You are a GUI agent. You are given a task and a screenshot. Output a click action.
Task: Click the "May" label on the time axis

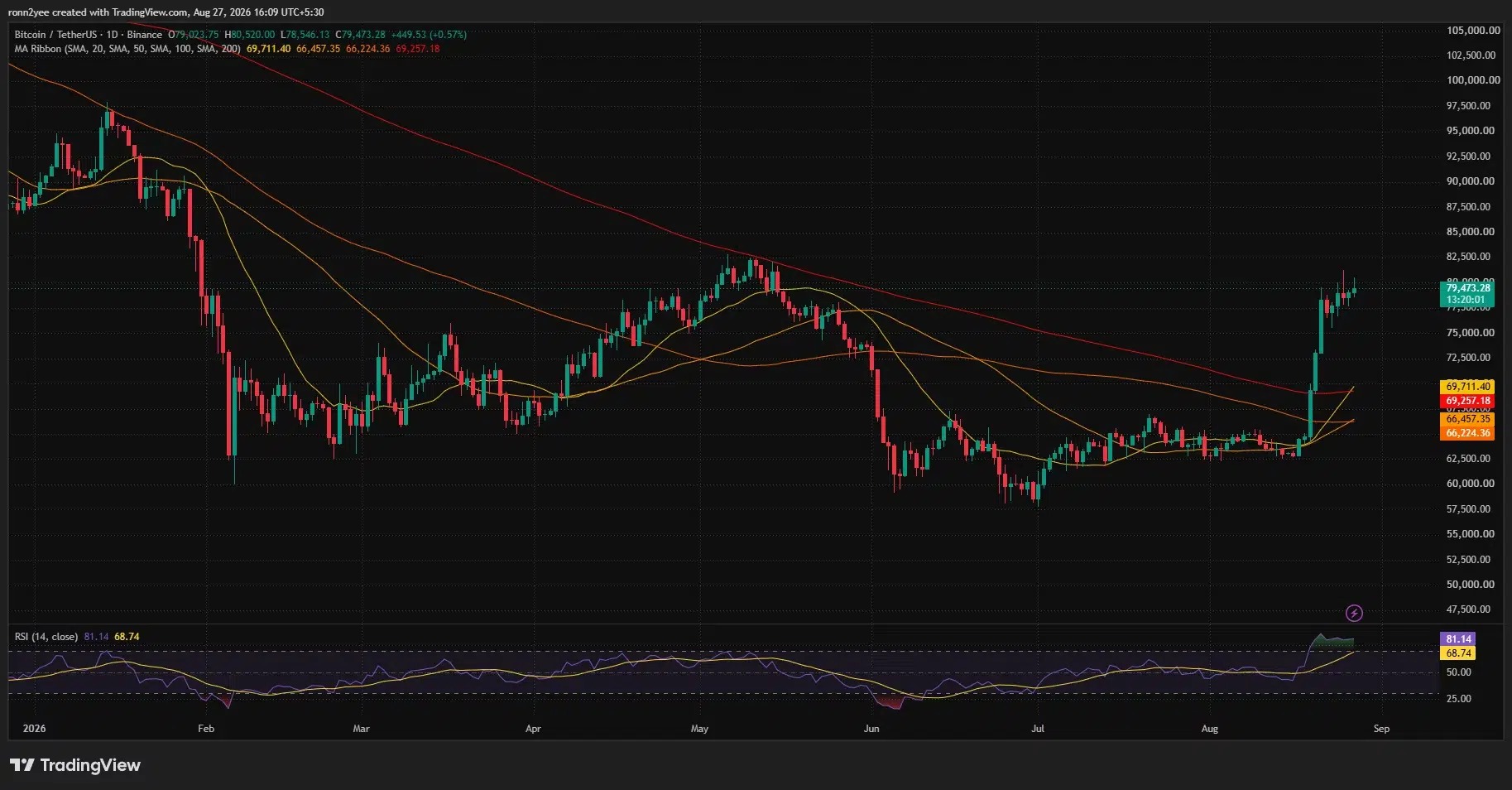tap(699, 729)
